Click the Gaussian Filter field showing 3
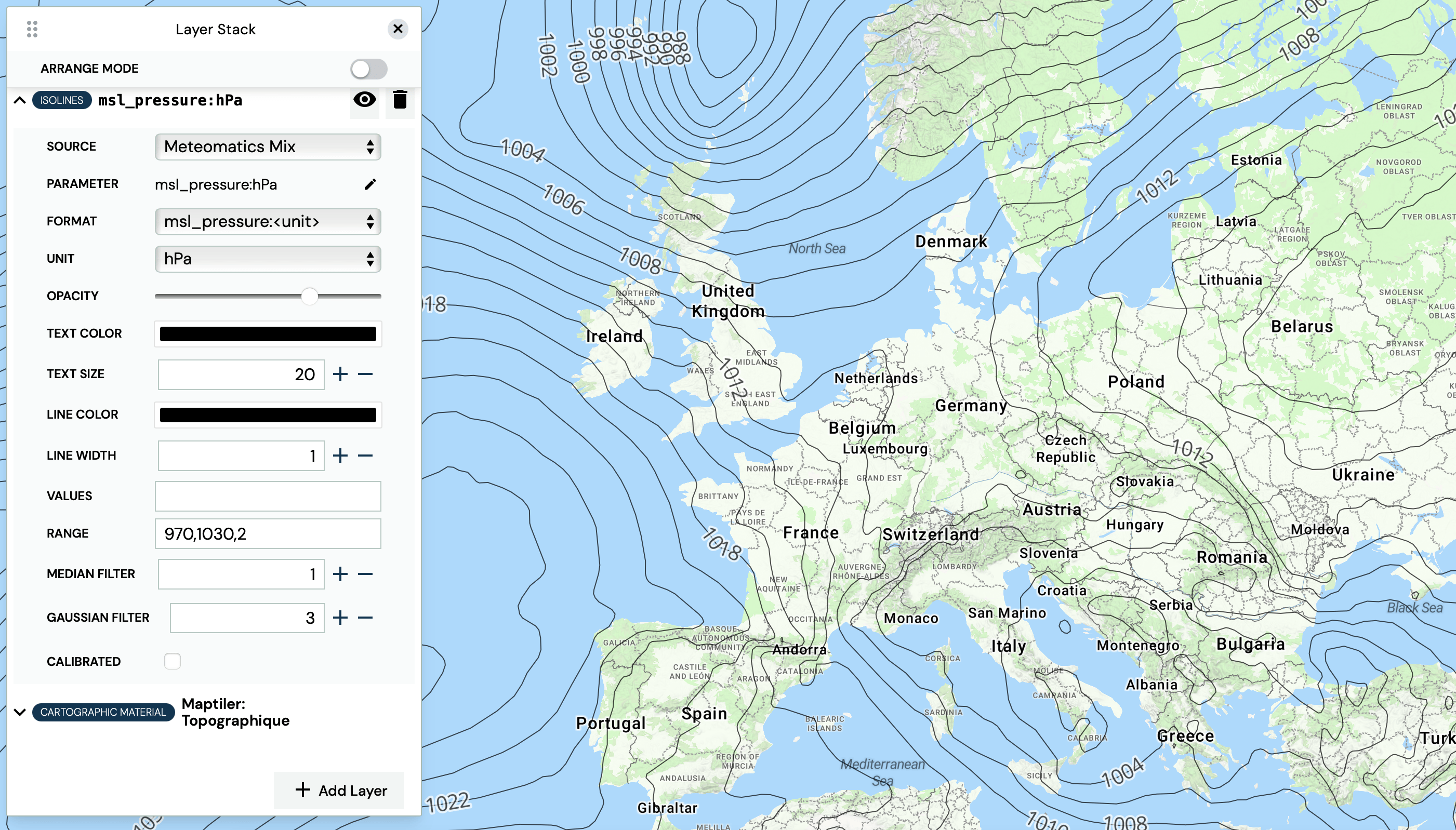Viewport: 1456px width, 830px height. point(246,618)
